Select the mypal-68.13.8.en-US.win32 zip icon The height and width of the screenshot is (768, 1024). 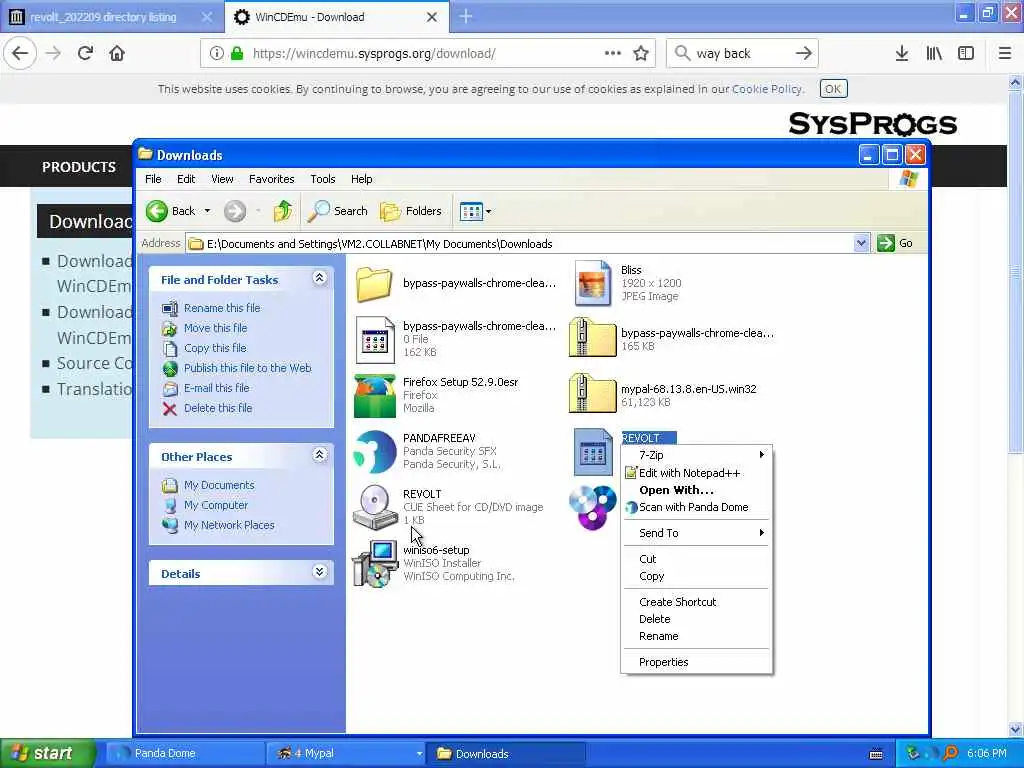(592, 394)
